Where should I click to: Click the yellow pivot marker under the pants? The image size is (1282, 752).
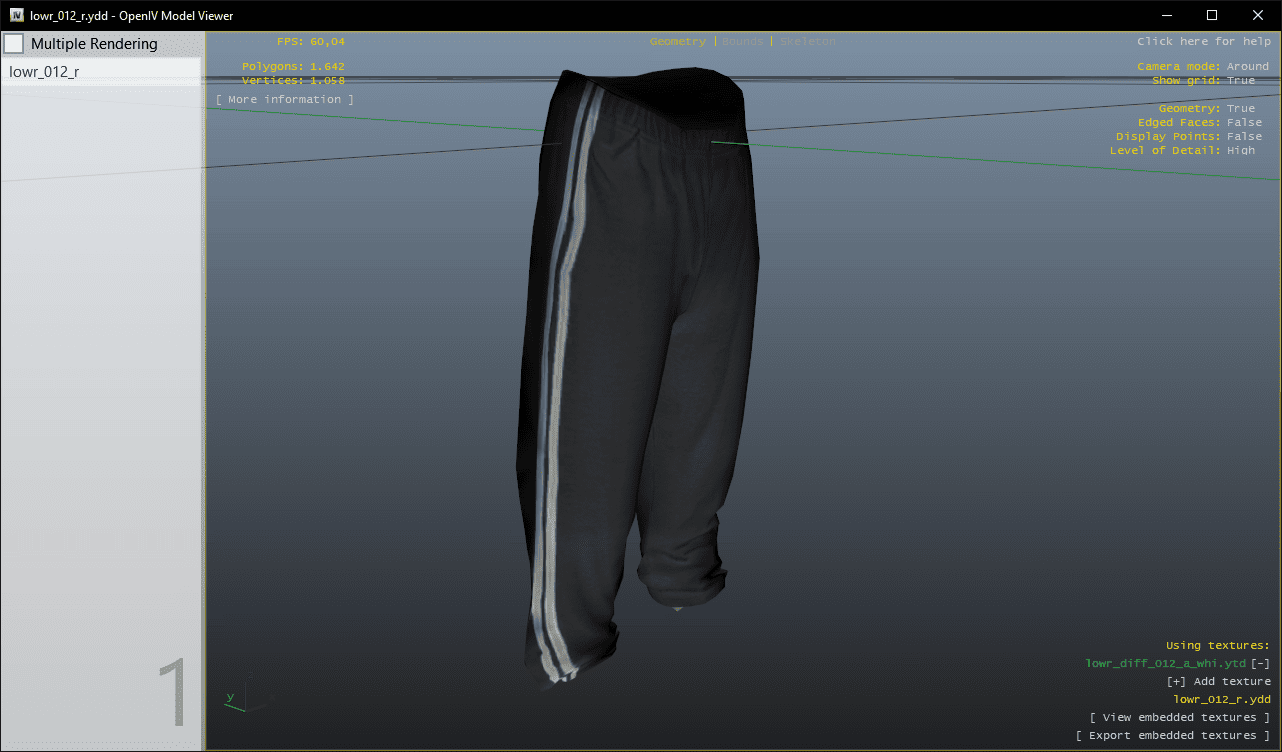click(x=677, y=607)
